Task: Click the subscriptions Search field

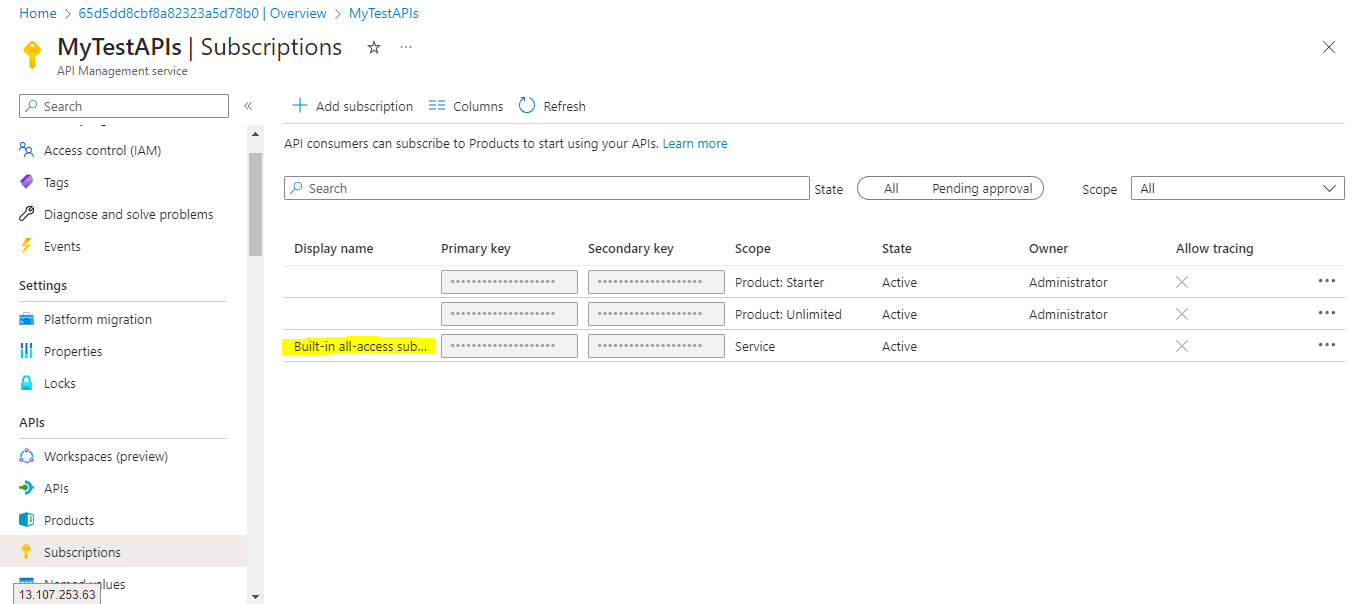Action: (x=547, y=188)
